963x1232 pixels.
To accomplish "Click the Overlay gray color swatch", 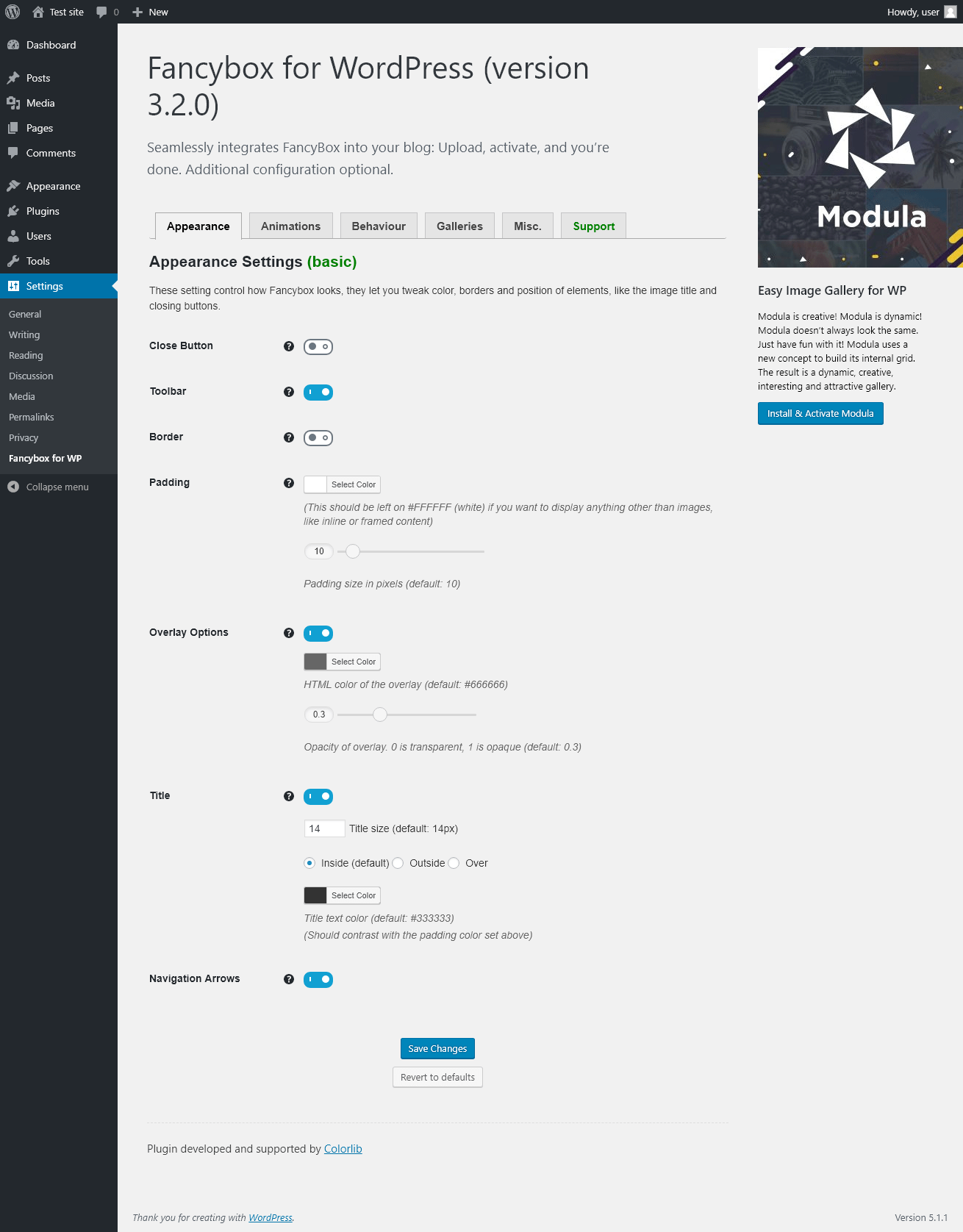I will pos(315,662).
